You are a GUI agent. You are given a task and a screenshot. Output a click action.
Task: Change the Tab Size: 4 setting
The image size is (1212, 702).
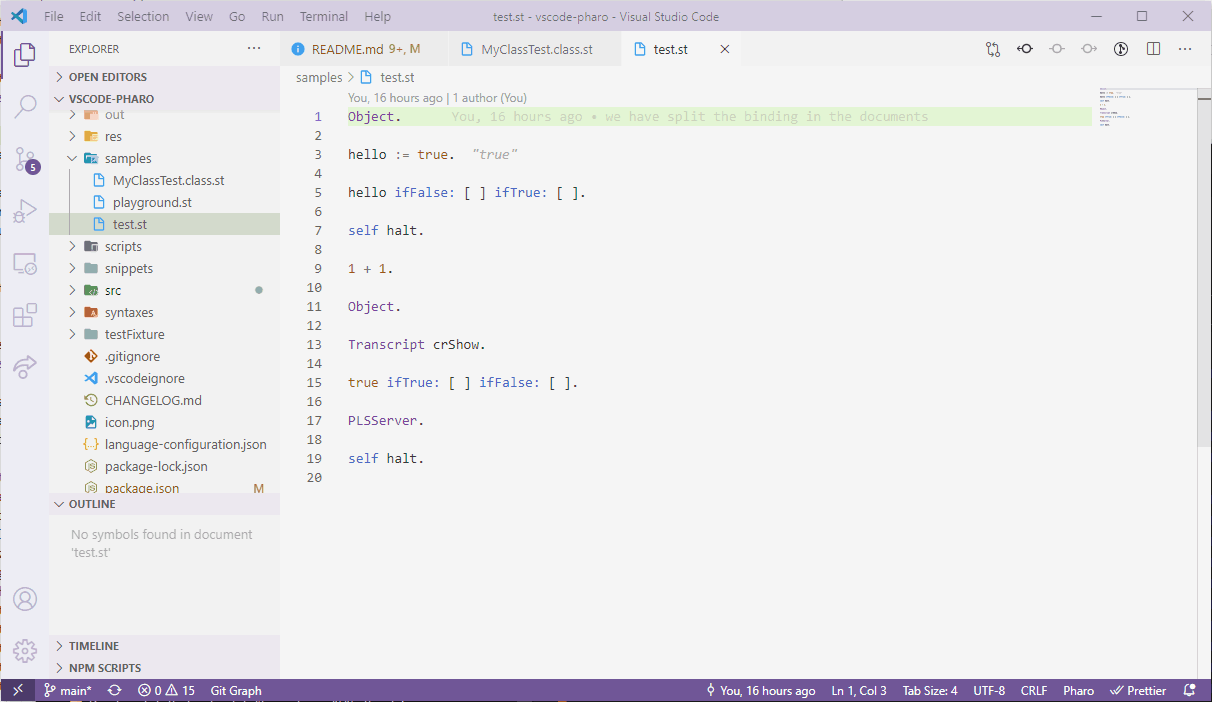tap(930, 690)
